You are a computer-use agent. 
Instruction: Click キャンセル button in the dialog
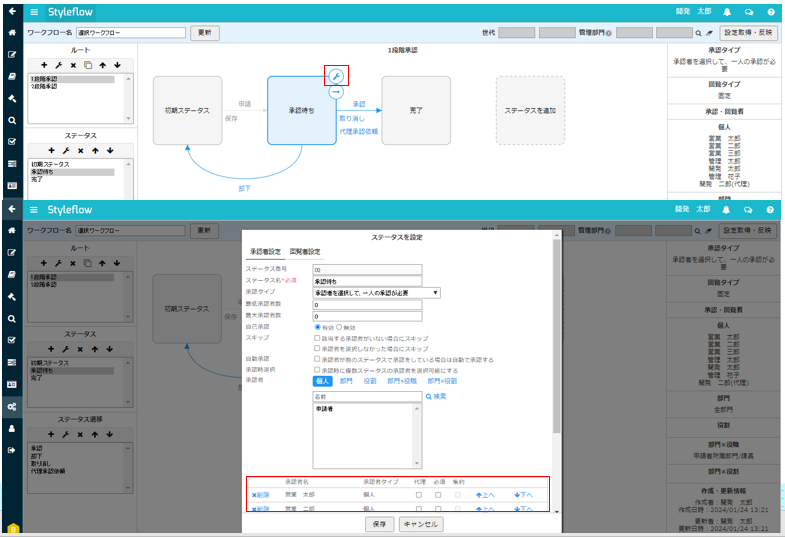[421, 524]
